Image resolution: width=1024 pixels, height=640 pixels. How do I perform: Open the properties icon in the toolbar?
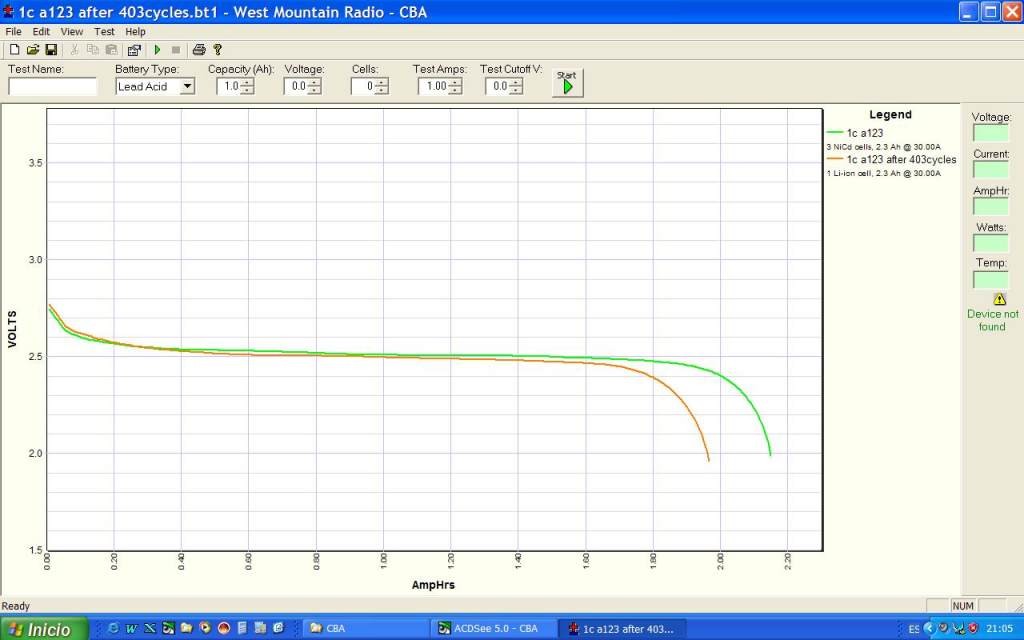[x=134, y=49]
